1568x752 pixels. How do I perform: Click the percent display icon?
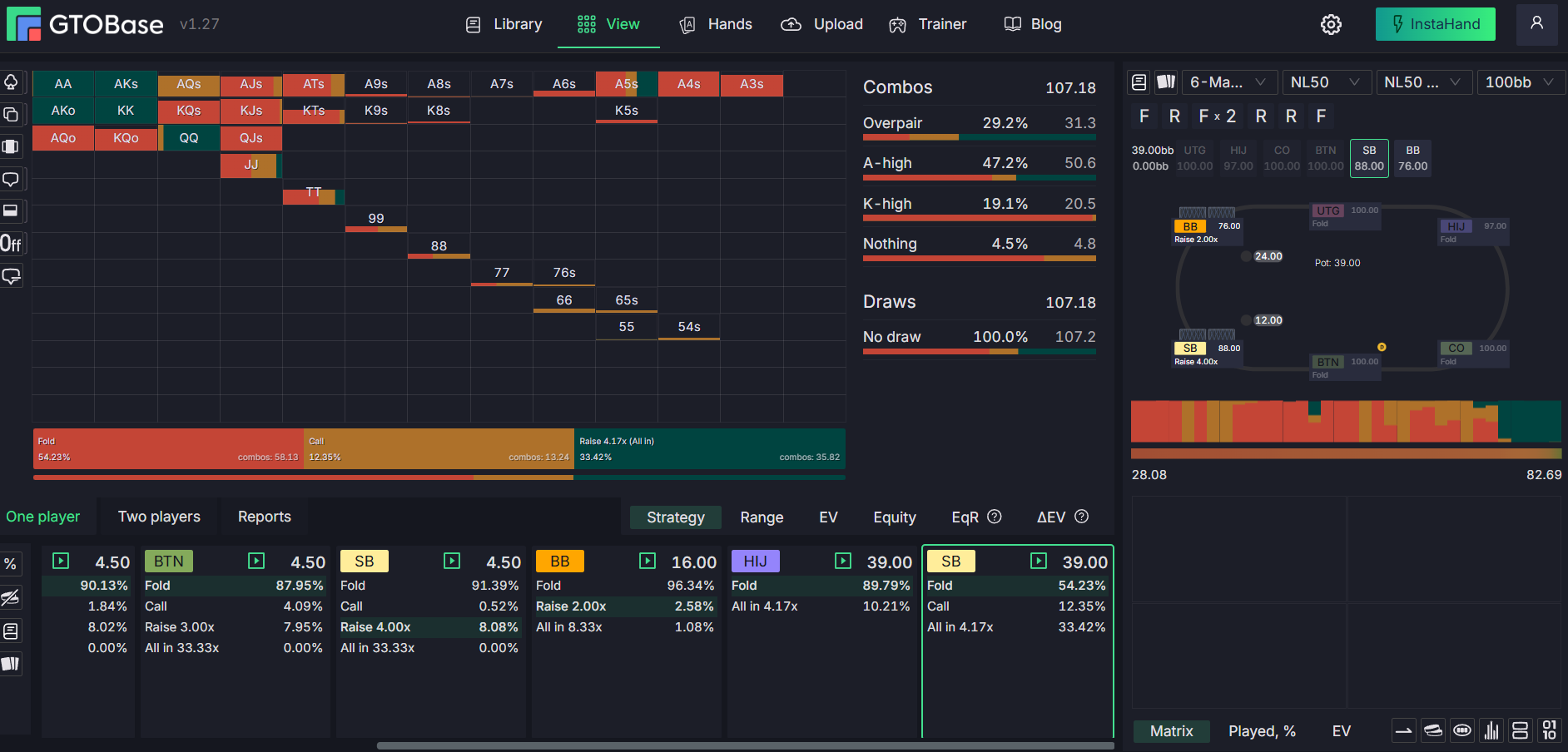tap(11, 564)
